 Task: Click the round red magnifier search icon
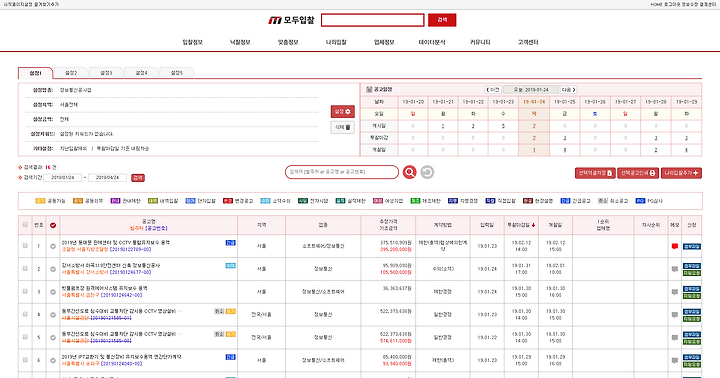(x=410, y=172)
